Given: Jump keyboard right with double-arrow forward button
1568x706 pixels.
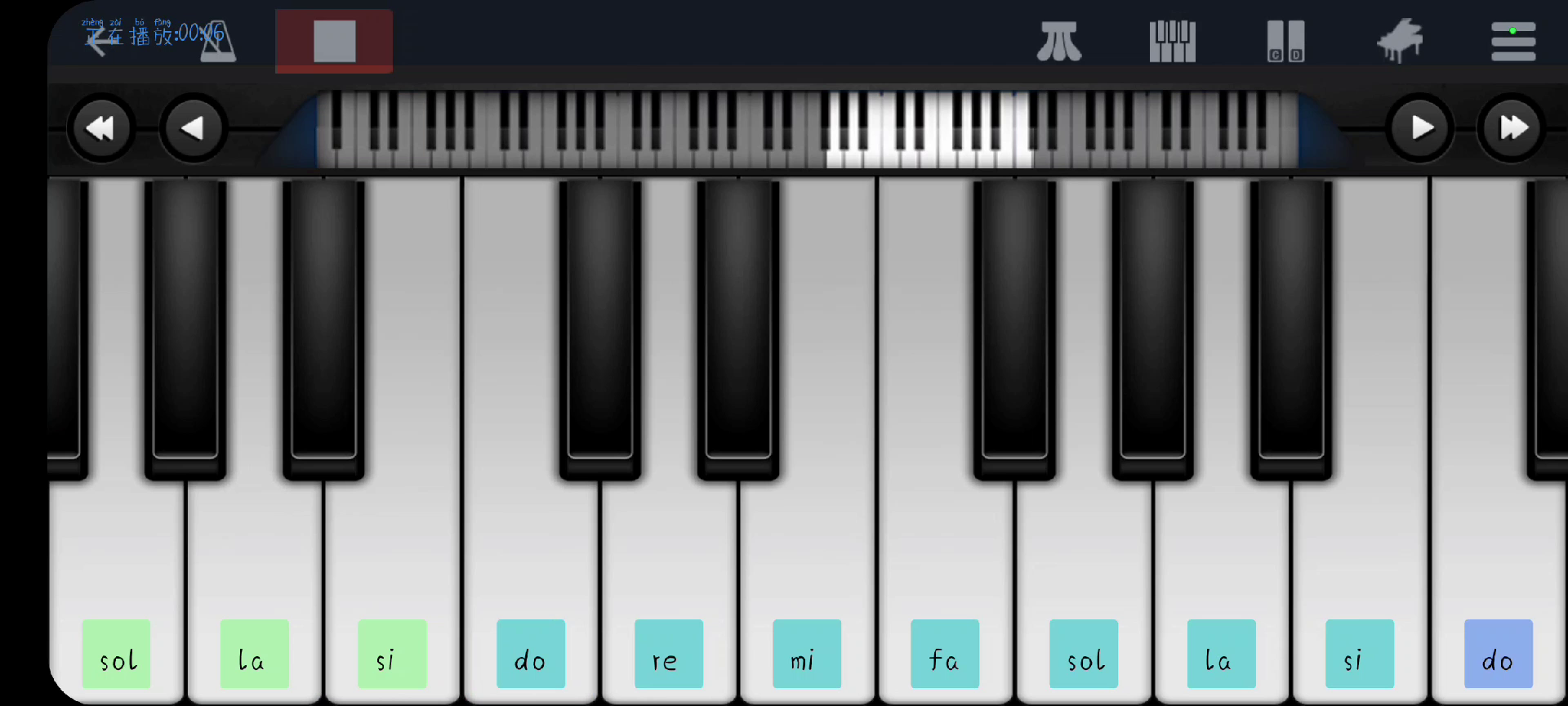Looking at the screenshot, I should (1512, 128).
